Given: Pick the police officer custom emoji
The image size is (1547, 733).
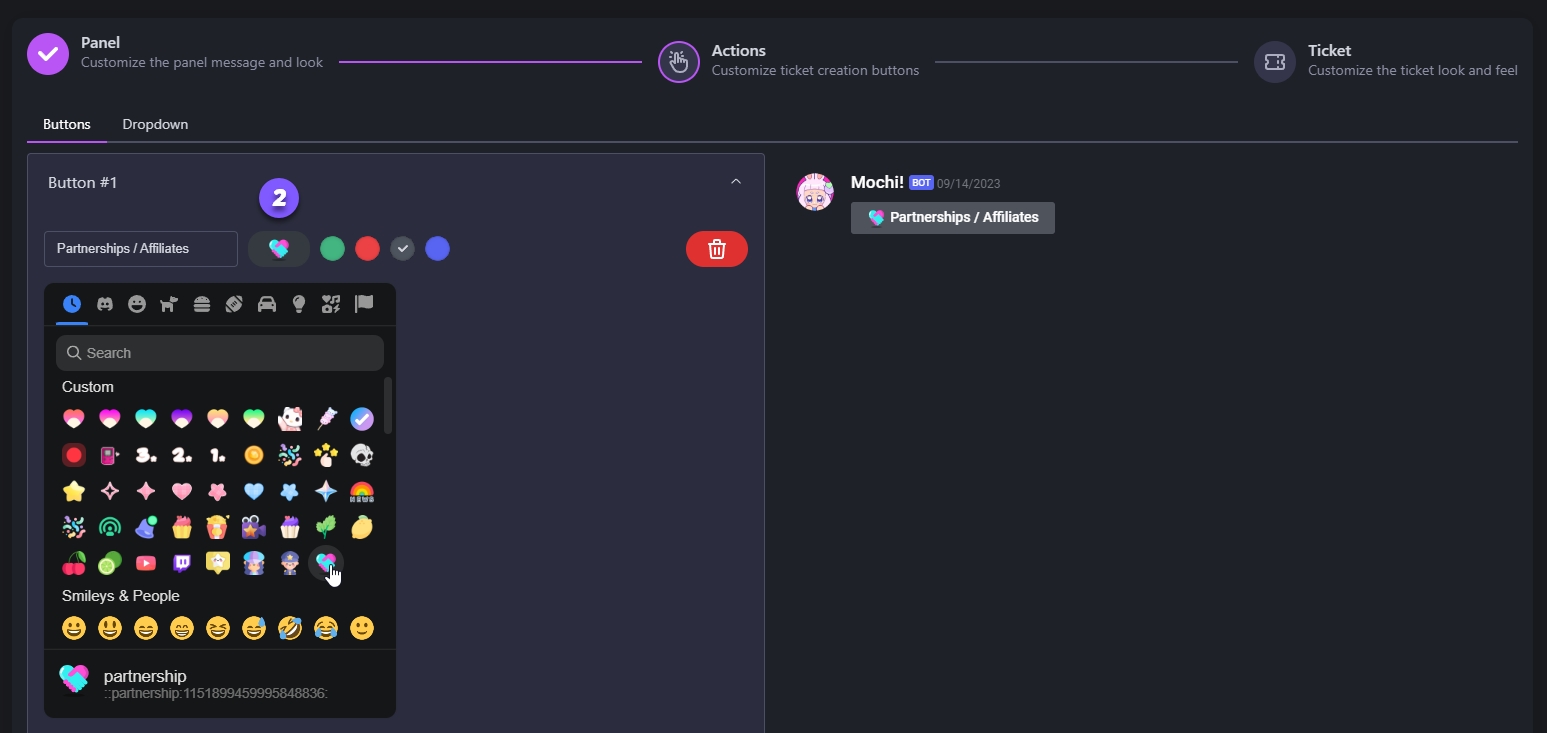Looking at the screenshot, I should coord(290,563).
